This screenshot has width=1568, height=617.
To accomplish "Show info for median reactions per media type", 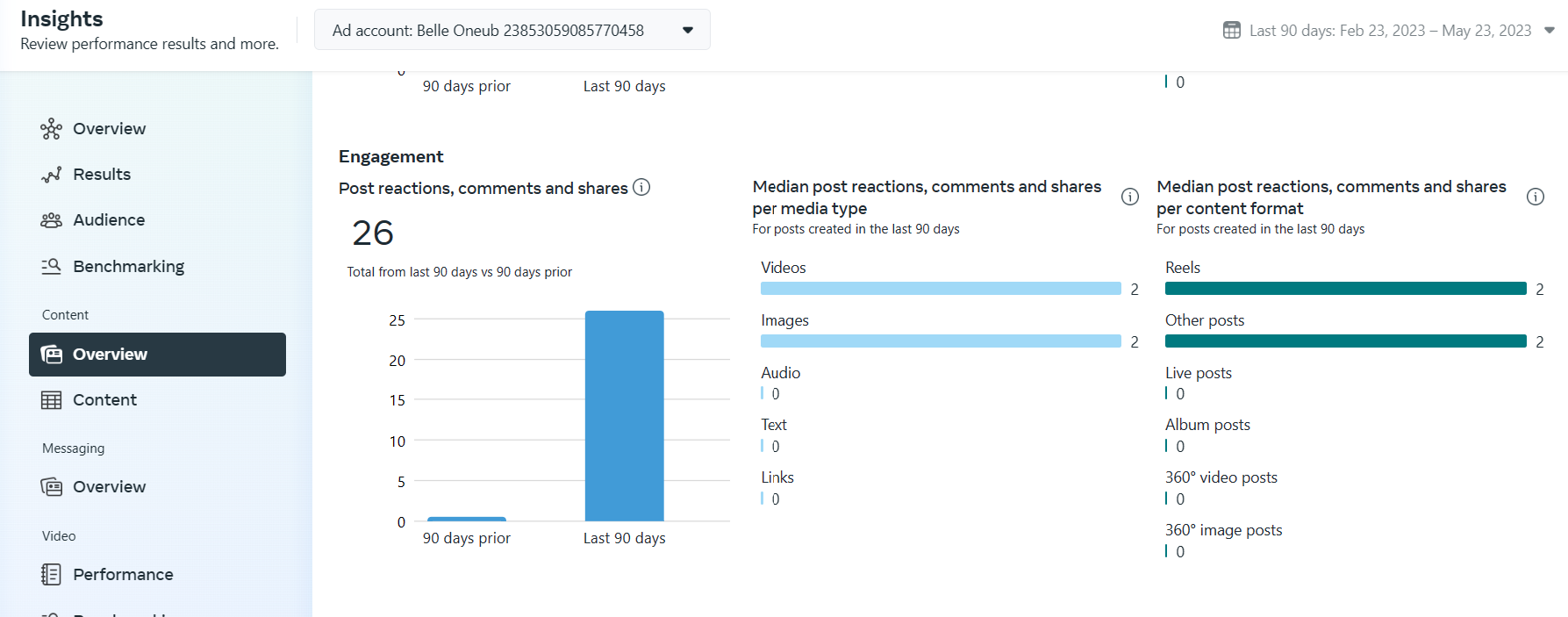I will coord(1130,197).
